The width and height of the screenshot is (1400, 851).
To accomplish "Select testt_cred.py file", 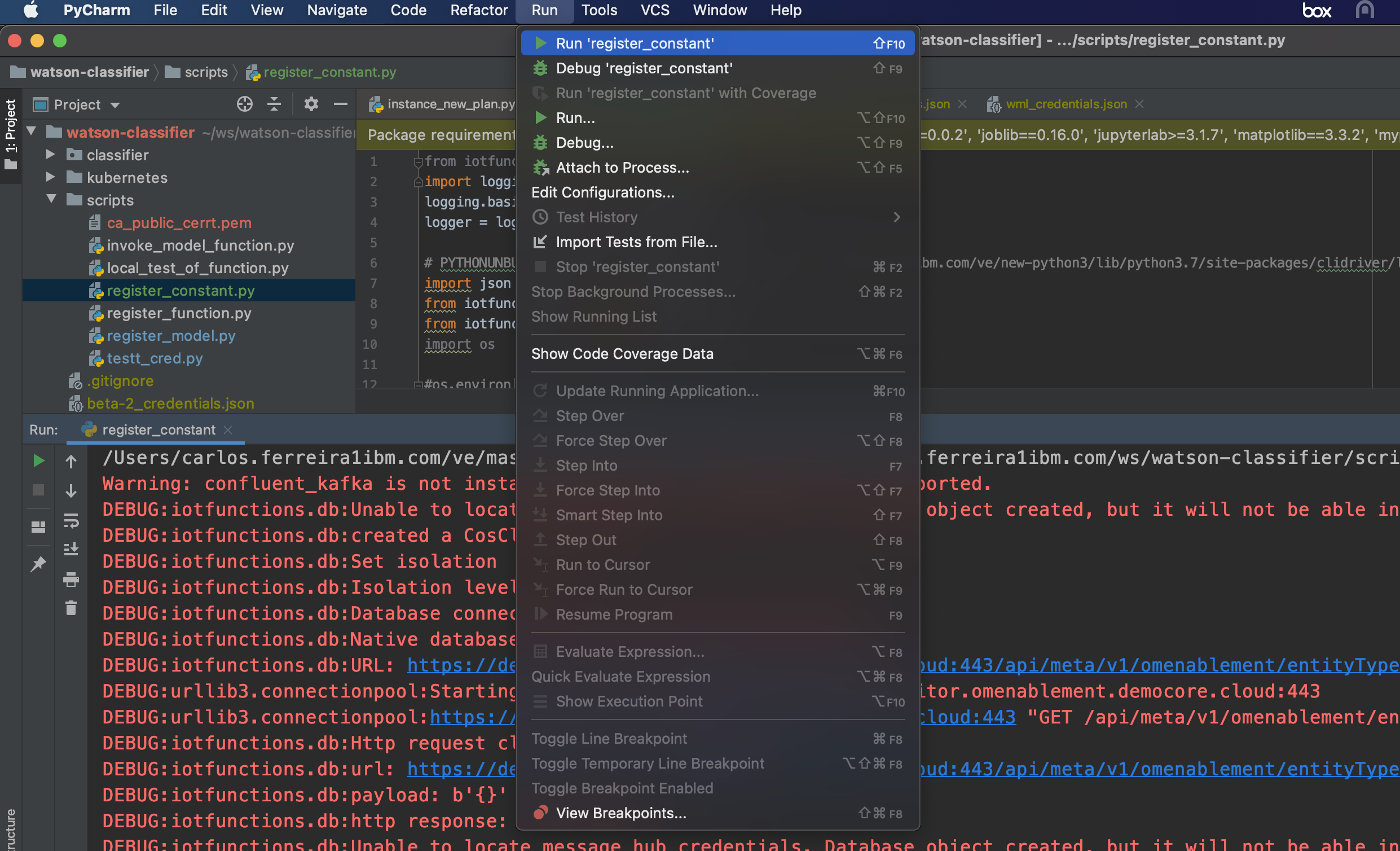I will pyautogui.click(x=154, y=358).
